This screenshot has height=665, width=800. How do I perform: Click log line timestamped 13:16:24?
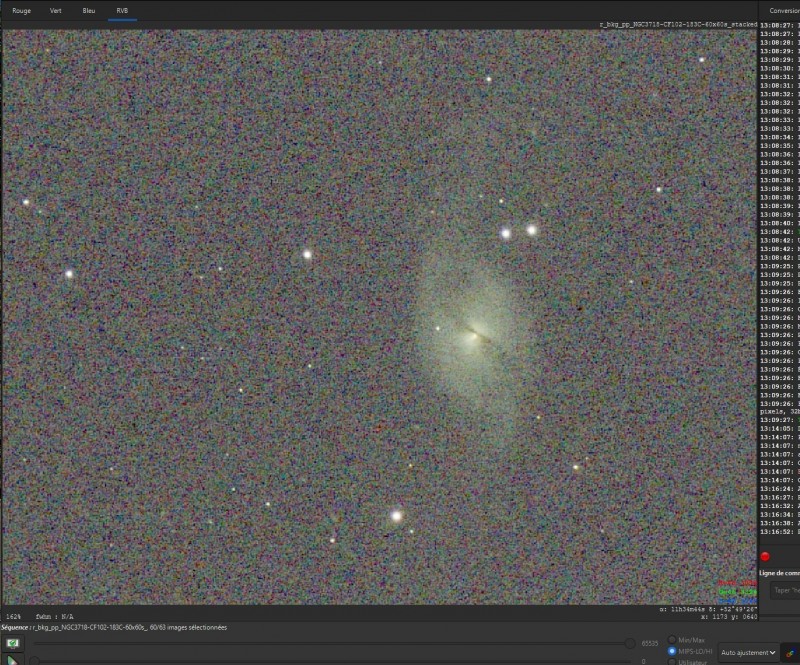coord(780,489)
